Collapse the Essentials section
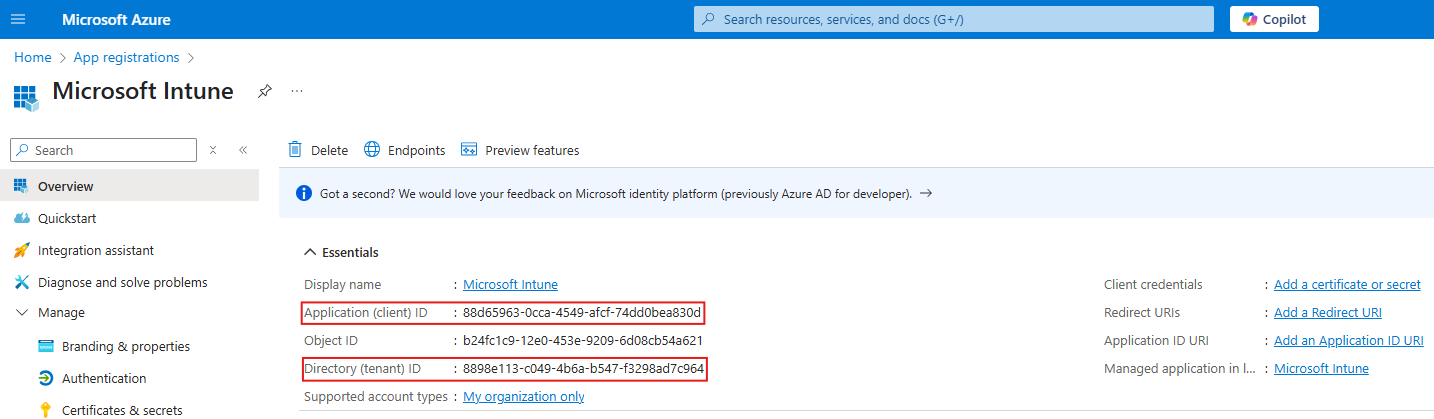Image resolution: width=1434 pixels, height=419 pixels. [x=340, y=252]
